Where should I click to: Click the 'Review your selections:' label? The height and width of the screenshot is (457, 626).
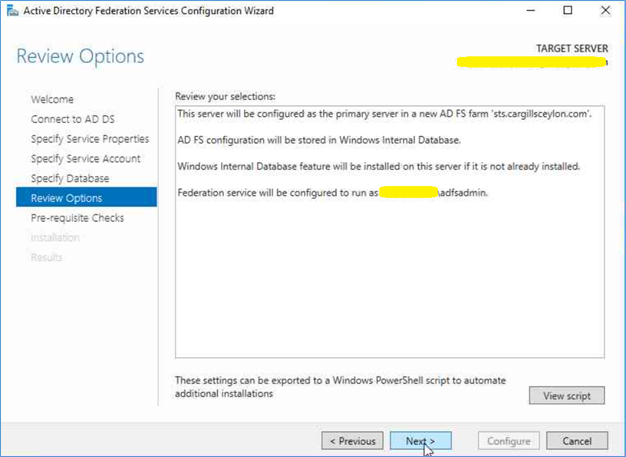[x=225, y=97]
